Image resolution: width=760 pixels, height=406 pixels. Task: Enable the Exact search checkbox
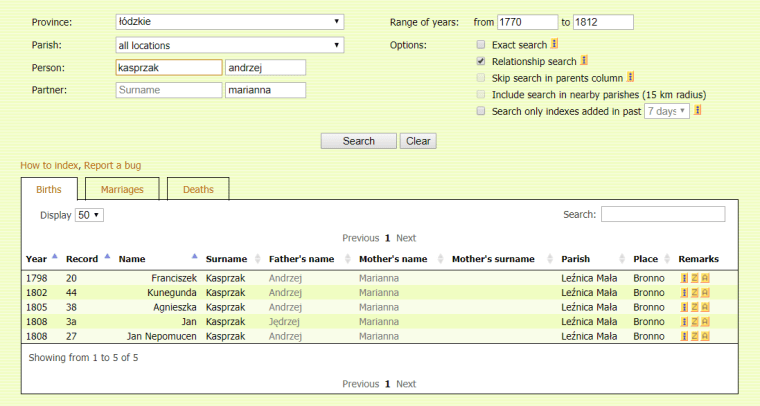[481, 45]
